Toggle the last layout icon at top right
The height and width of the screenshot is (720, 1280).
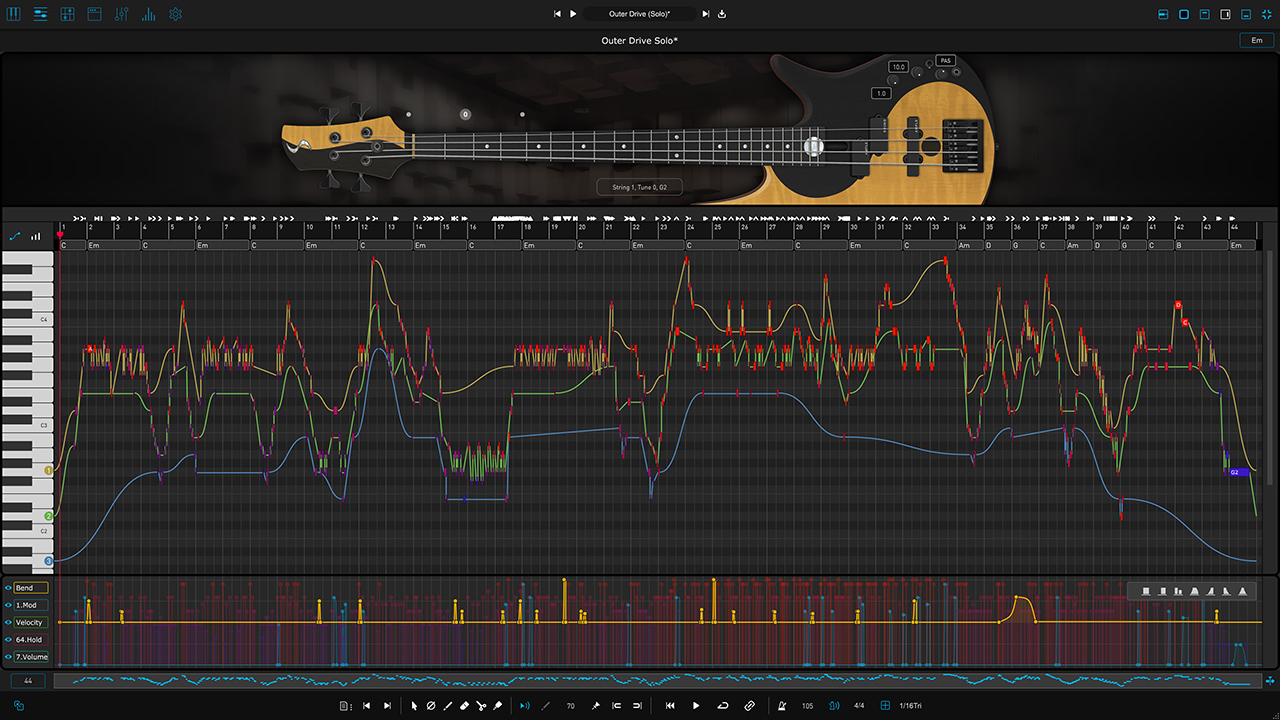click(1266, 14)
